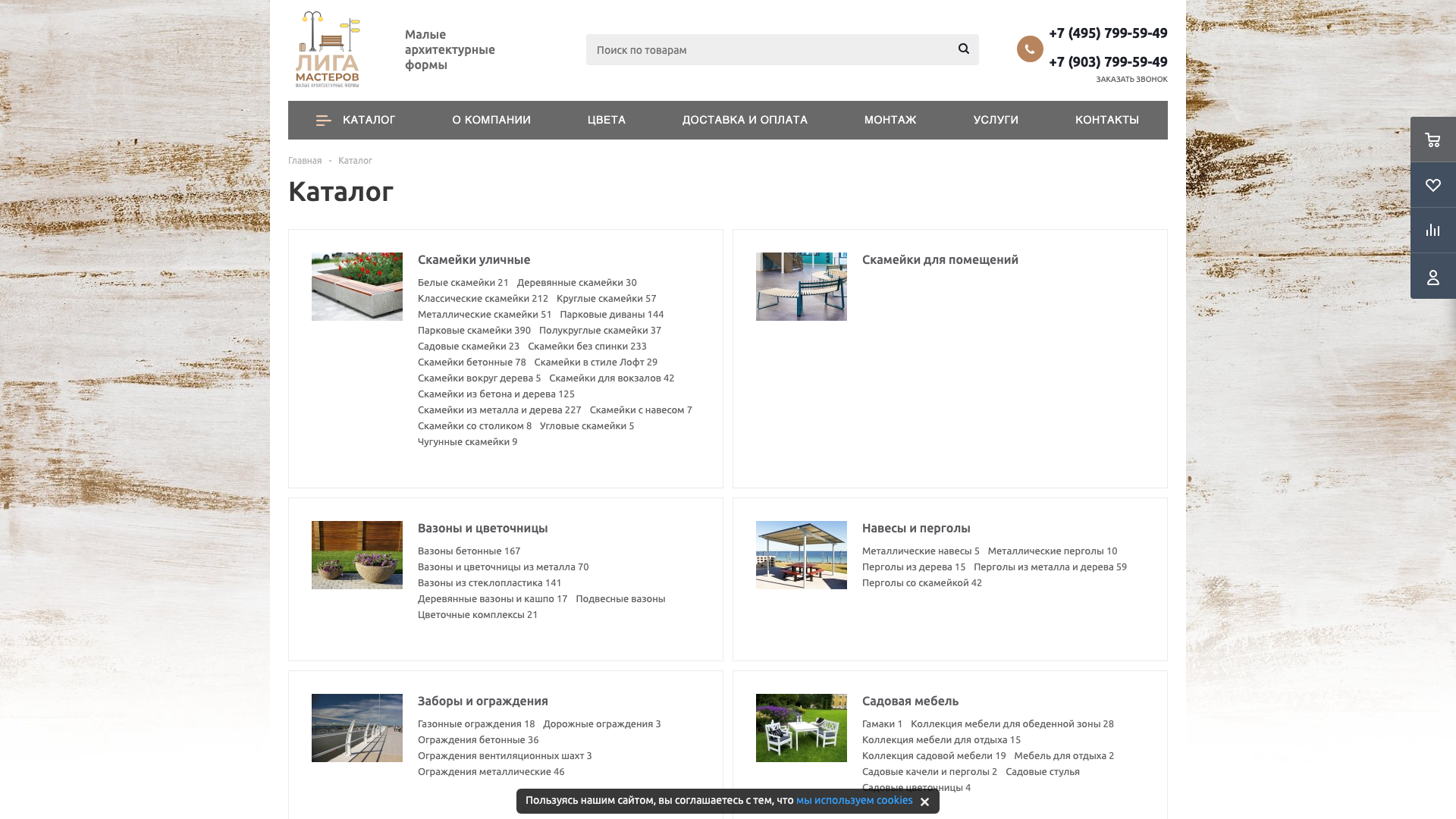1456x819 pixels.
Task: Open the Доставка и оплата menu item
Action: click(745, 120)
